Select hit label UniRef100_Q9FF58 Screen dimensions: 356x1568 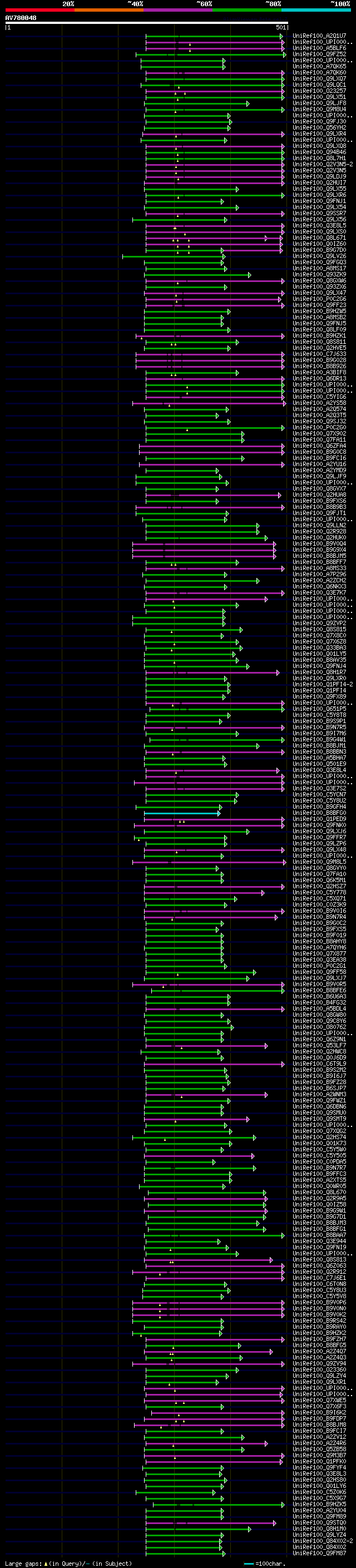tap(319, 972)
